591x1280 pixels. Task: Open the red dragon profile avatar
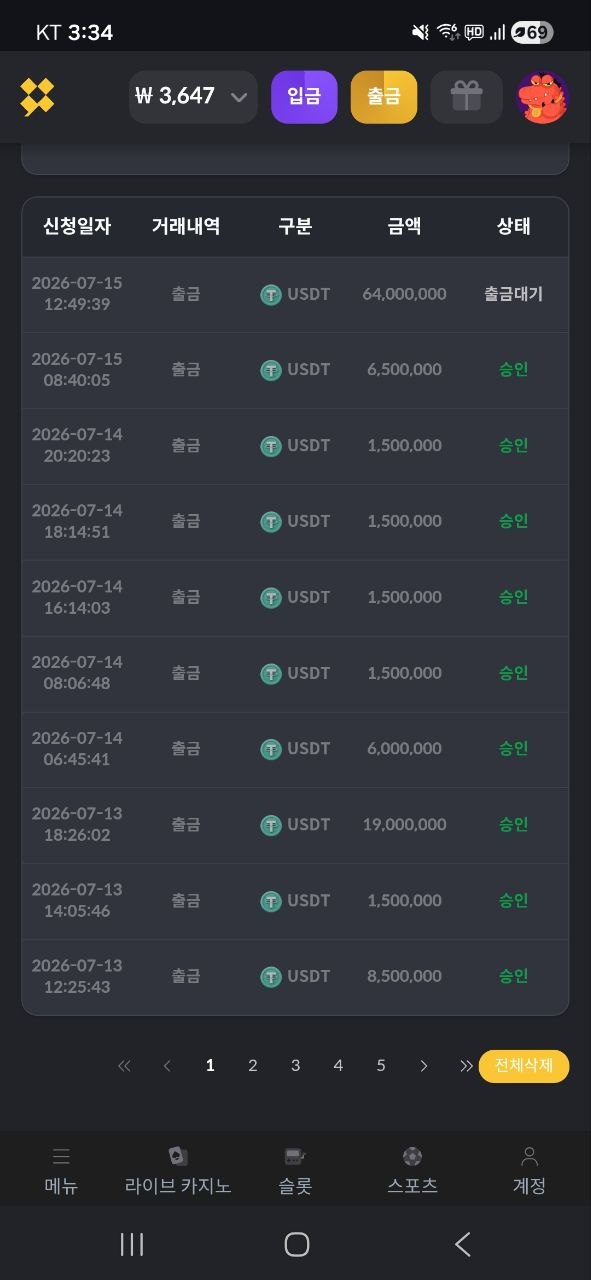[543, 97]
